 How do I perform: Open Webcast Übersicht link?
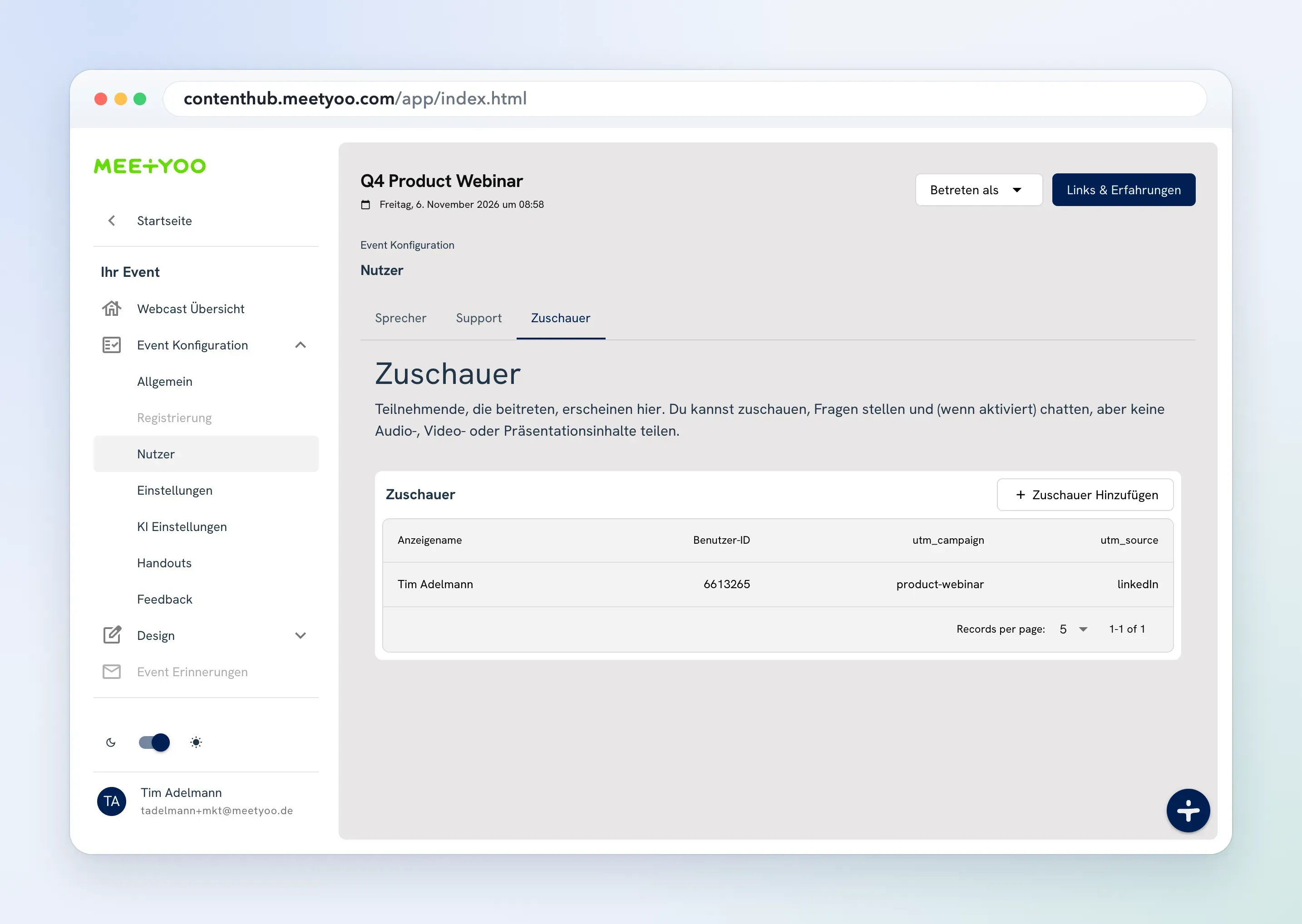click(x=191, y=309)
